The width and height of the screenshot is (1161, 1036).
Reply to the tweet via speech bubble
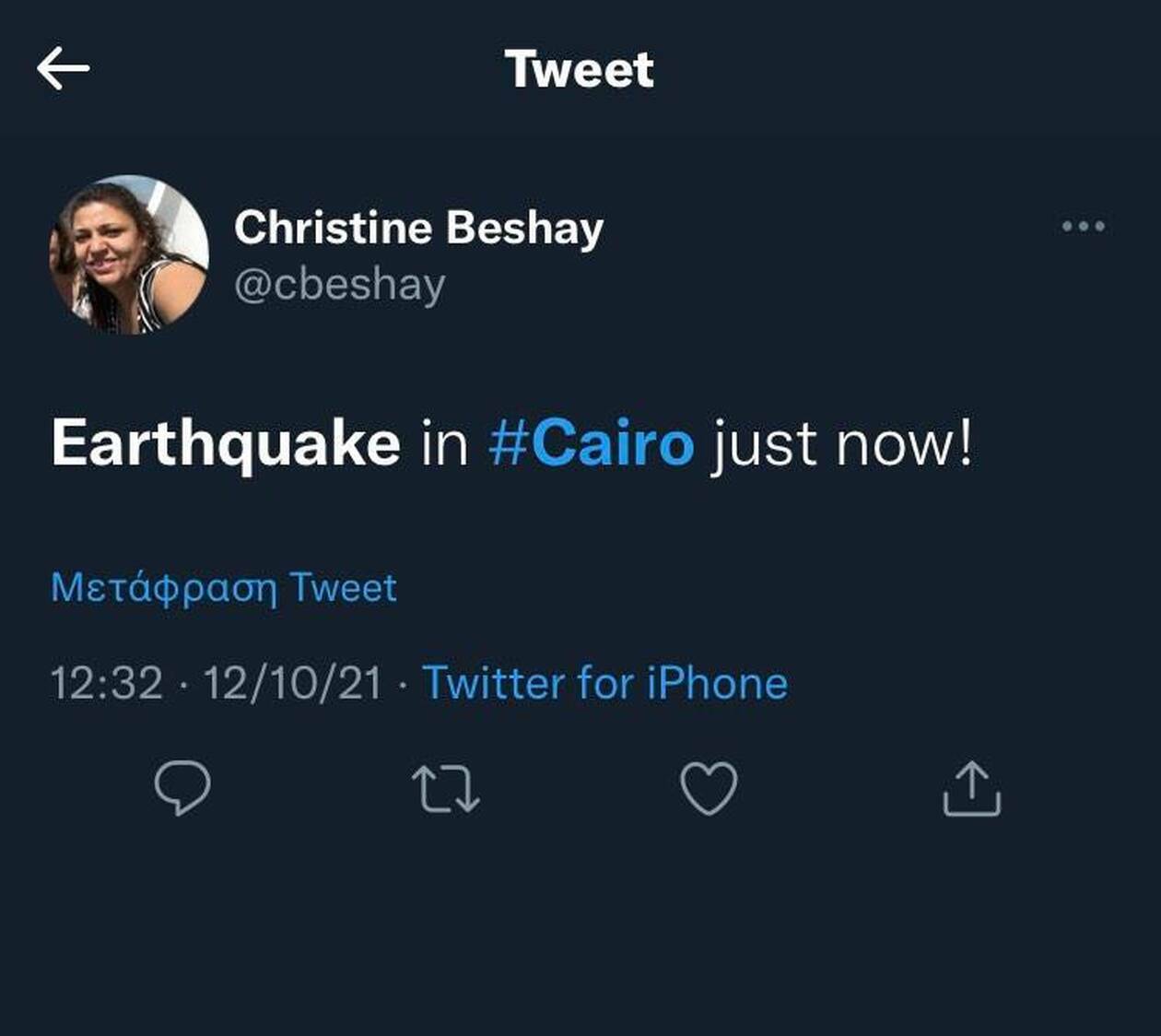[x=182, y=788]
